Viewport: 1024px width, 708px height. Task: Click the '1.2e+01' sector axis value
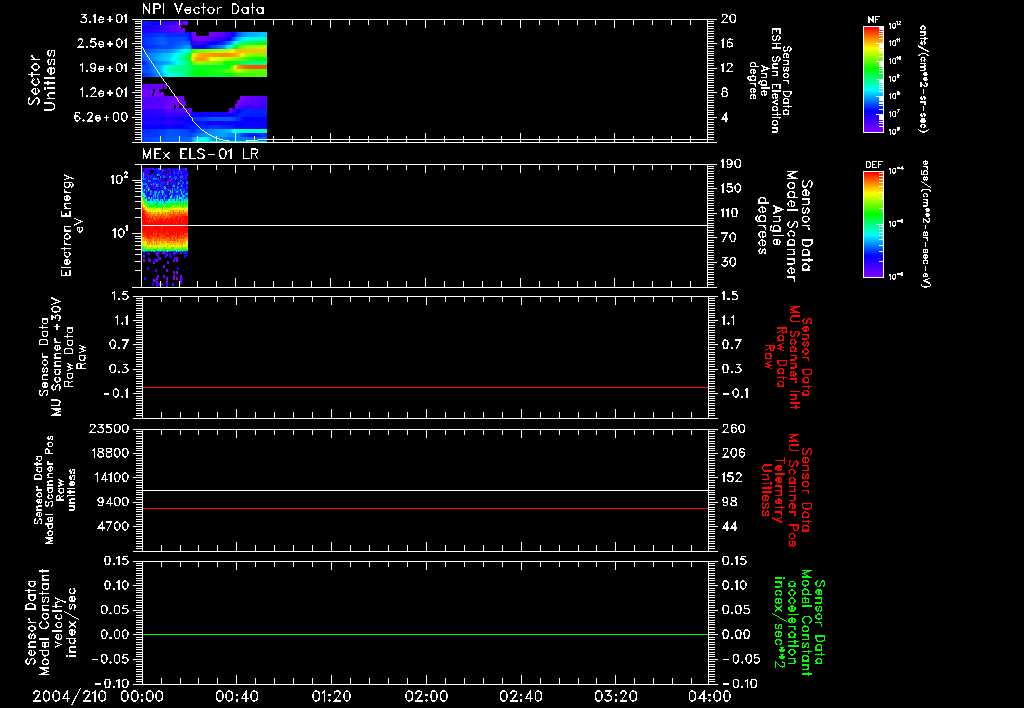tap(103, 93)
